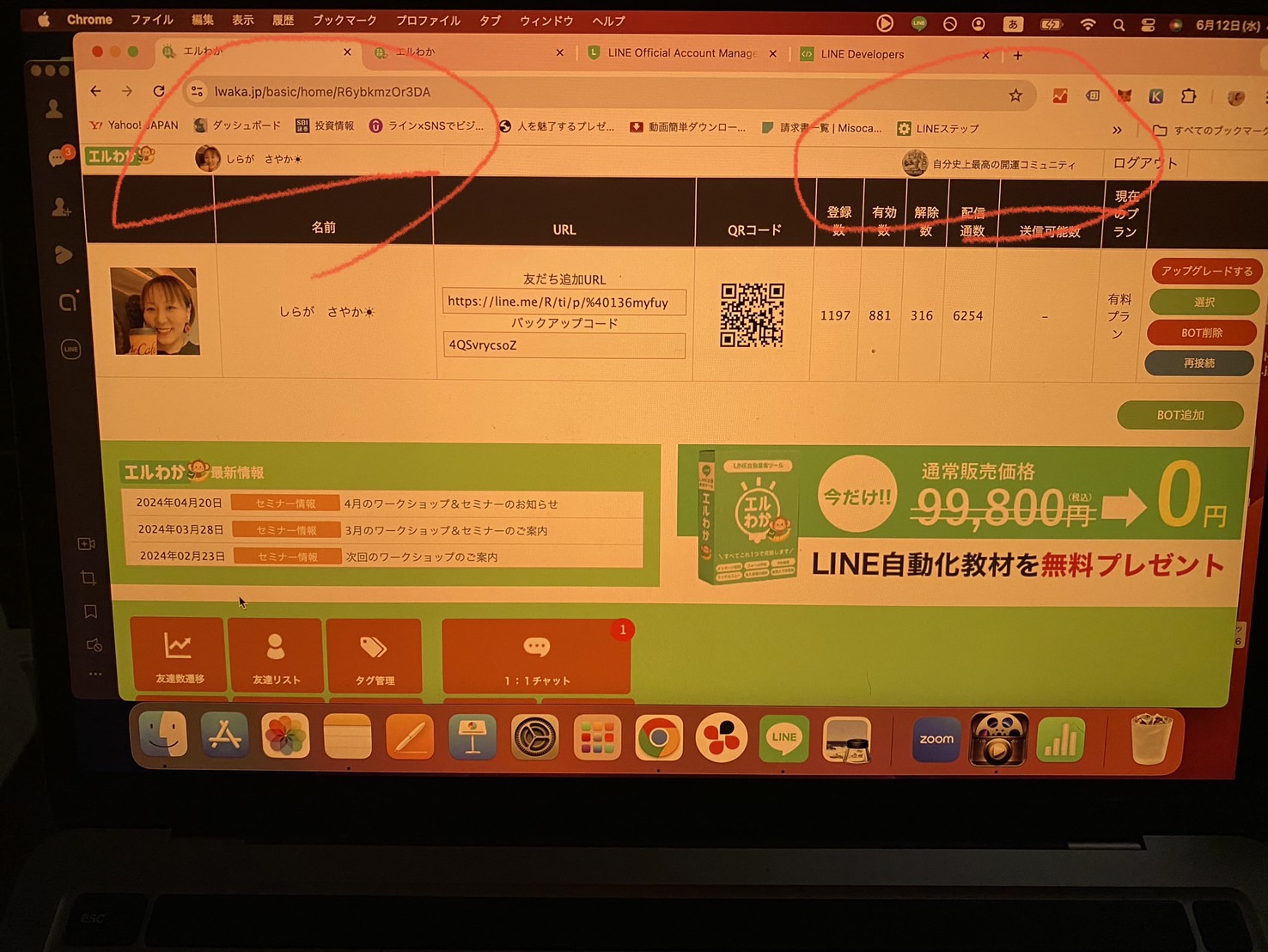The image size is (1268, 952).
Task: Open 1:1チャット tile
Action: [x=537, y=656]
